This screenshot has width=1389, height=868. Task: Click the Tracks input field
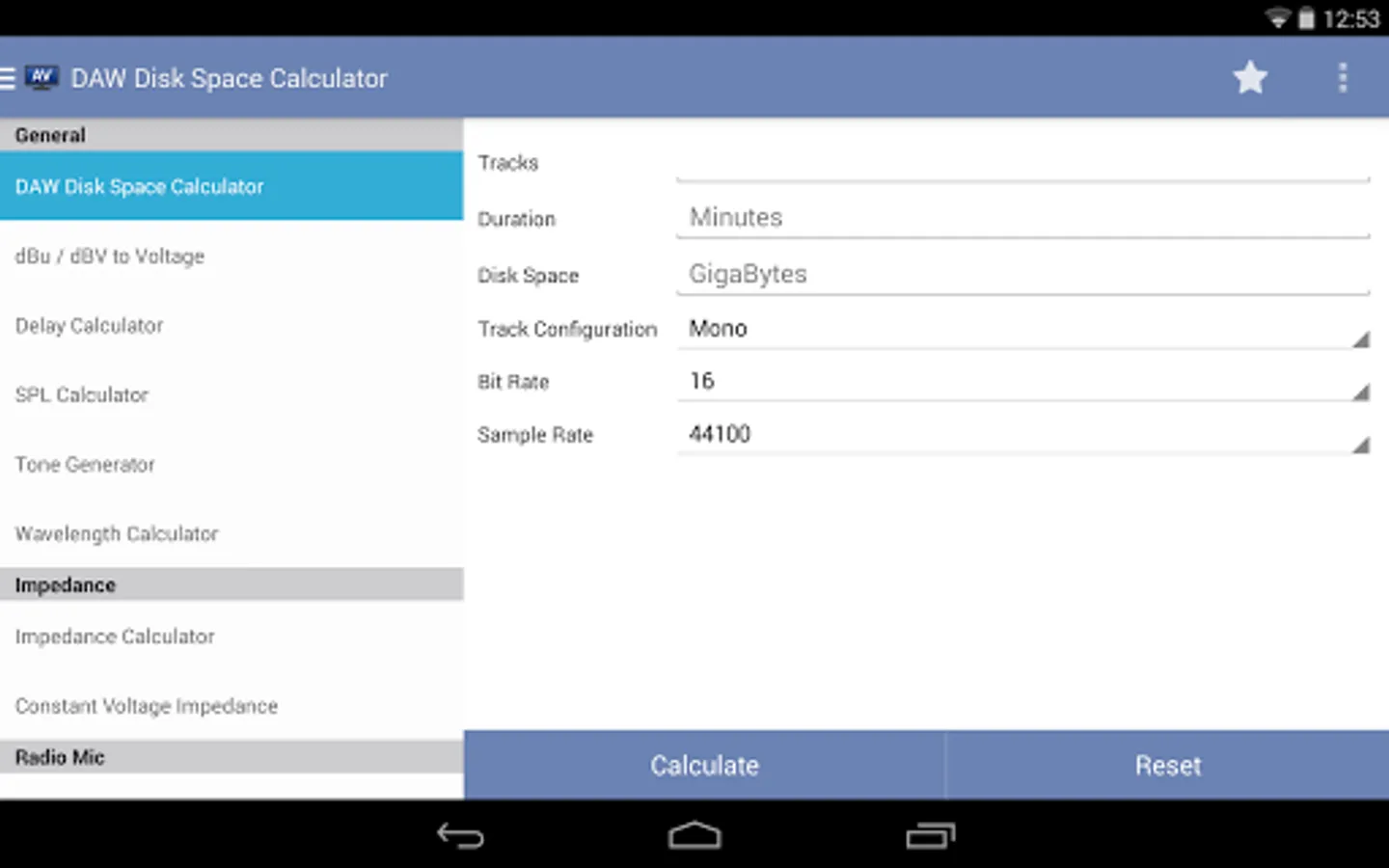tap(1023, 162)
